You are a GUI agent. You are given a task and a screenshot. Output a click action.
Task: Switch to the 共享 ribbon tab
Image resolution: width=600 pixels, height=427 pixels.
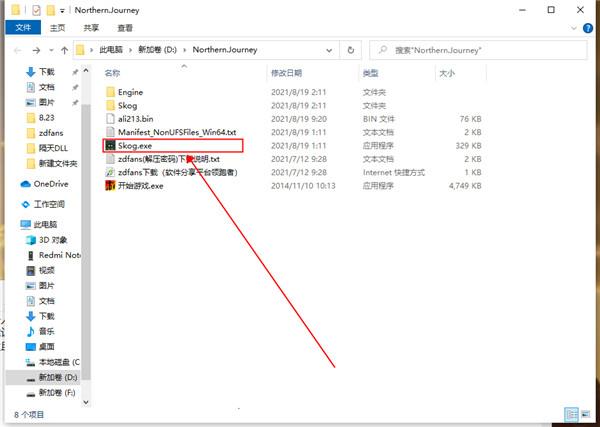91,28
